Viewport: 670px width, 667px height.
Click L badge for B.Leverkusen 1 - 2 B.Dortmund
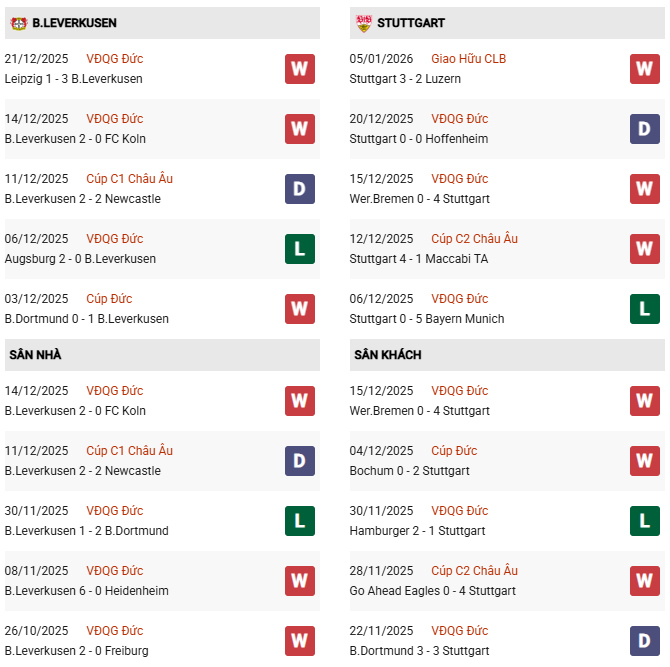299,521
